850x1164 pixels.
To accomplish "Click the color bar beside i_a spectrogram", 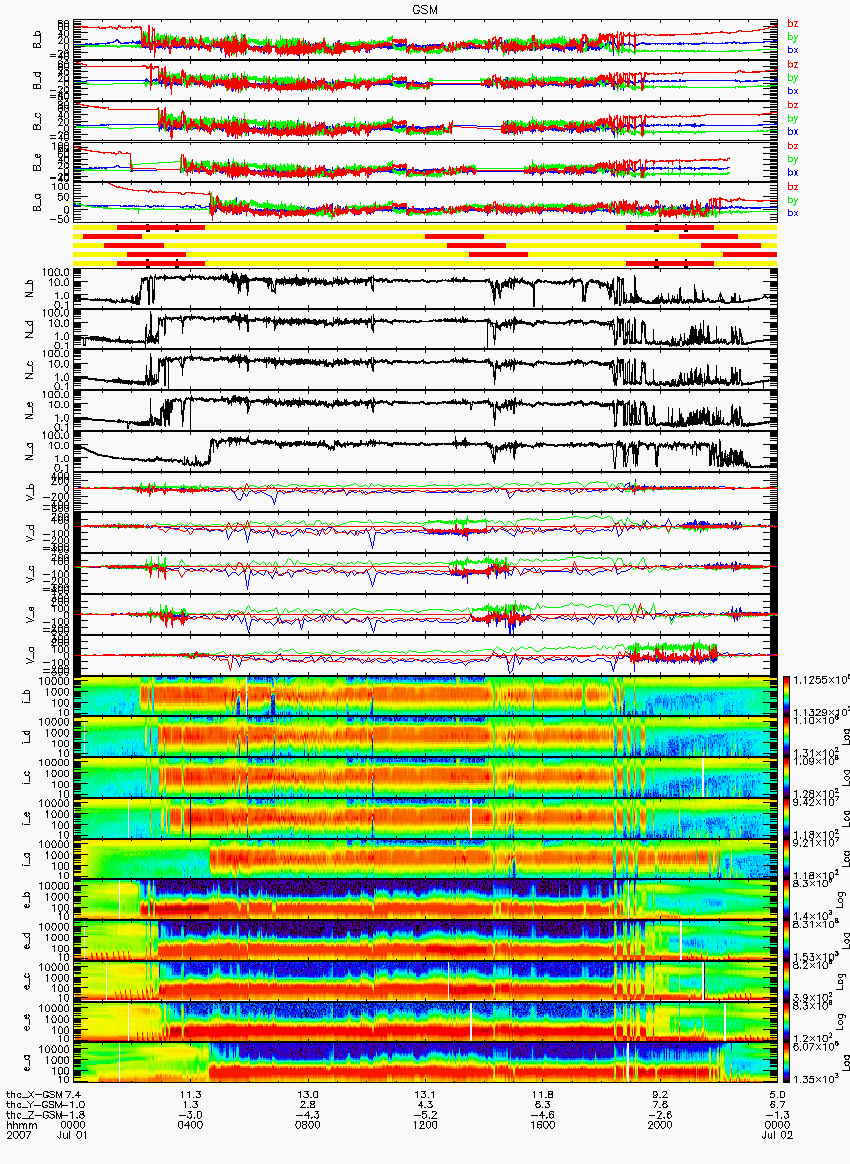I will 787,859.
